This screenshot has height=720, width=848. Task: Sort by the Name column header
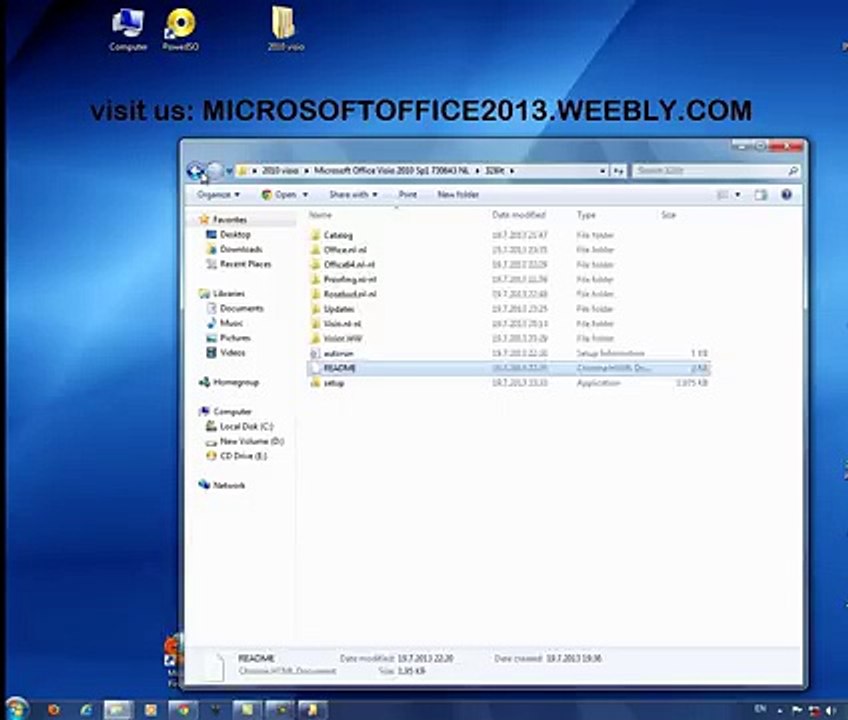[x=320, y=215]
